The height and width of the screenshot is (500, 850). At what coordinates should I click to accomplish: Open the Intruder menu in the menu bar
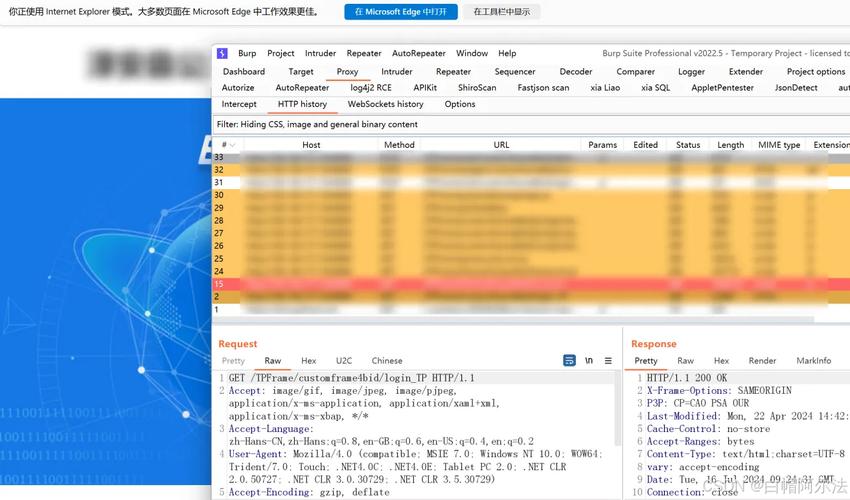coord(320,53)
